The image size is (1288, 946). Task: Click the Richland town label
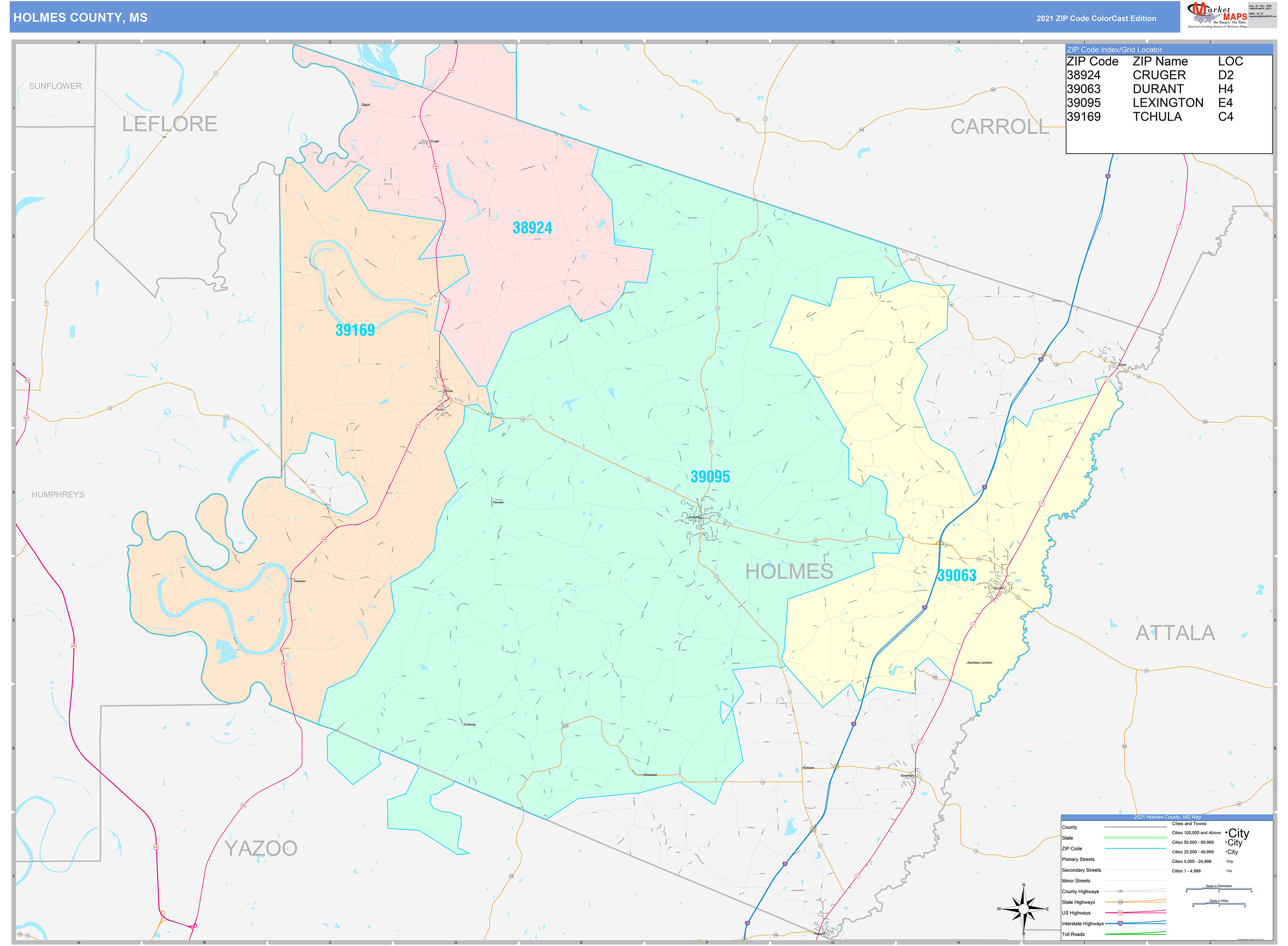pos(808,767)
